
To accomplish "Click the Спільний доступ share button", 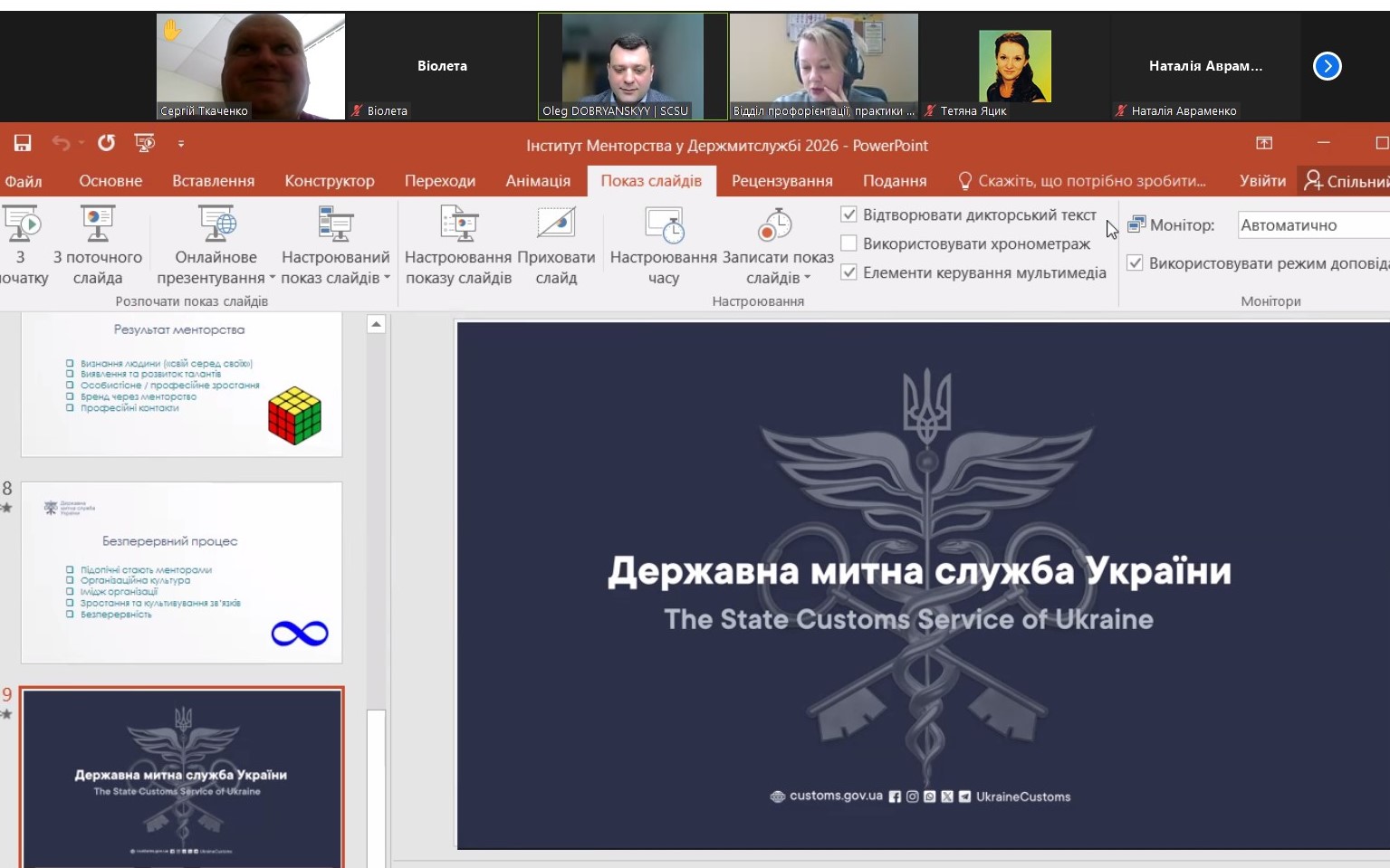I will tap(1347, 181).
